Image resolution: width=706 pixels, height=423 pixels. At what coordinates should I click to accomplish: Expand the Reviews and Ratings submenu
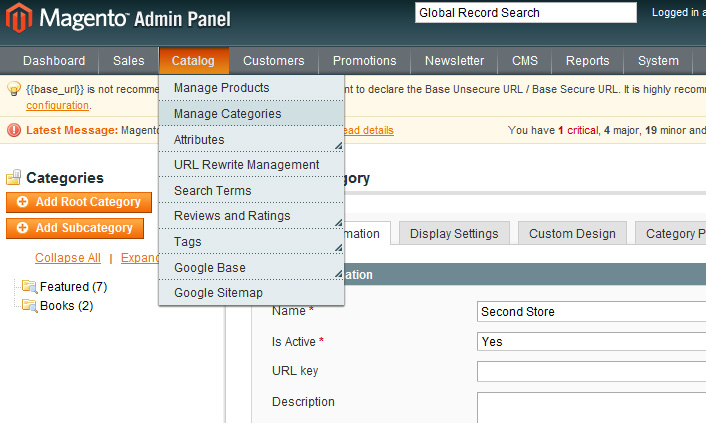tap(251, 216)
